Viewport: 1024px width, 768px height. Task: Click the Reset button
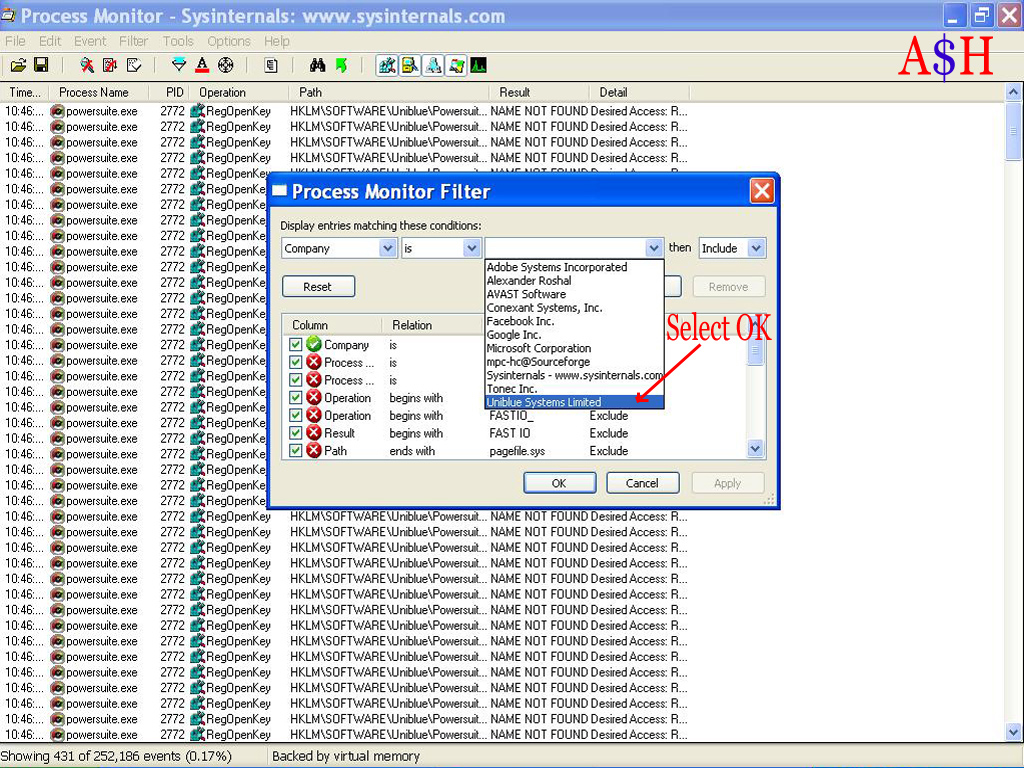click(x=318, y=287)
